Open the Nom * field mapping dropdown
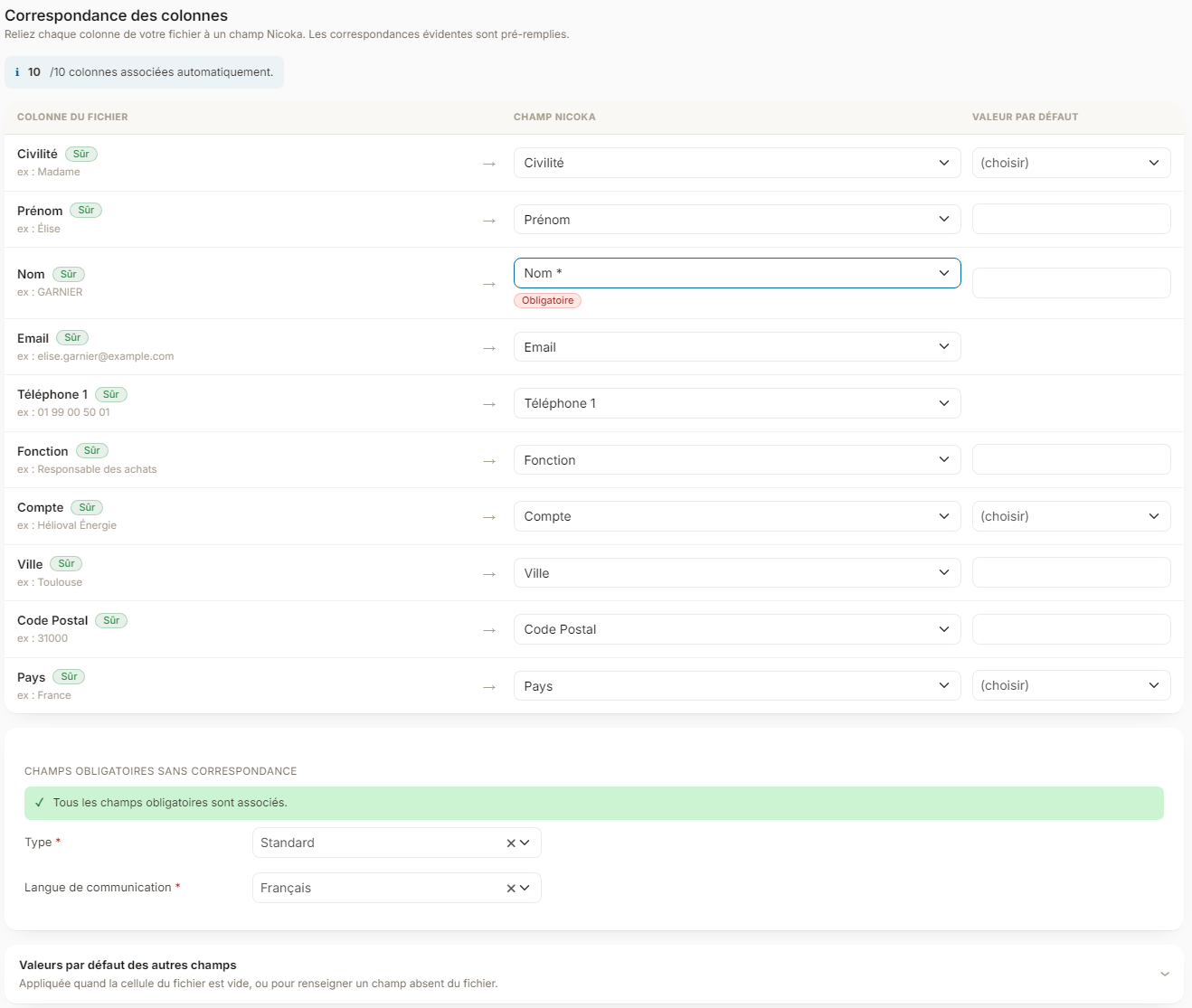The image size is (1192, 1008). point(737,273)
